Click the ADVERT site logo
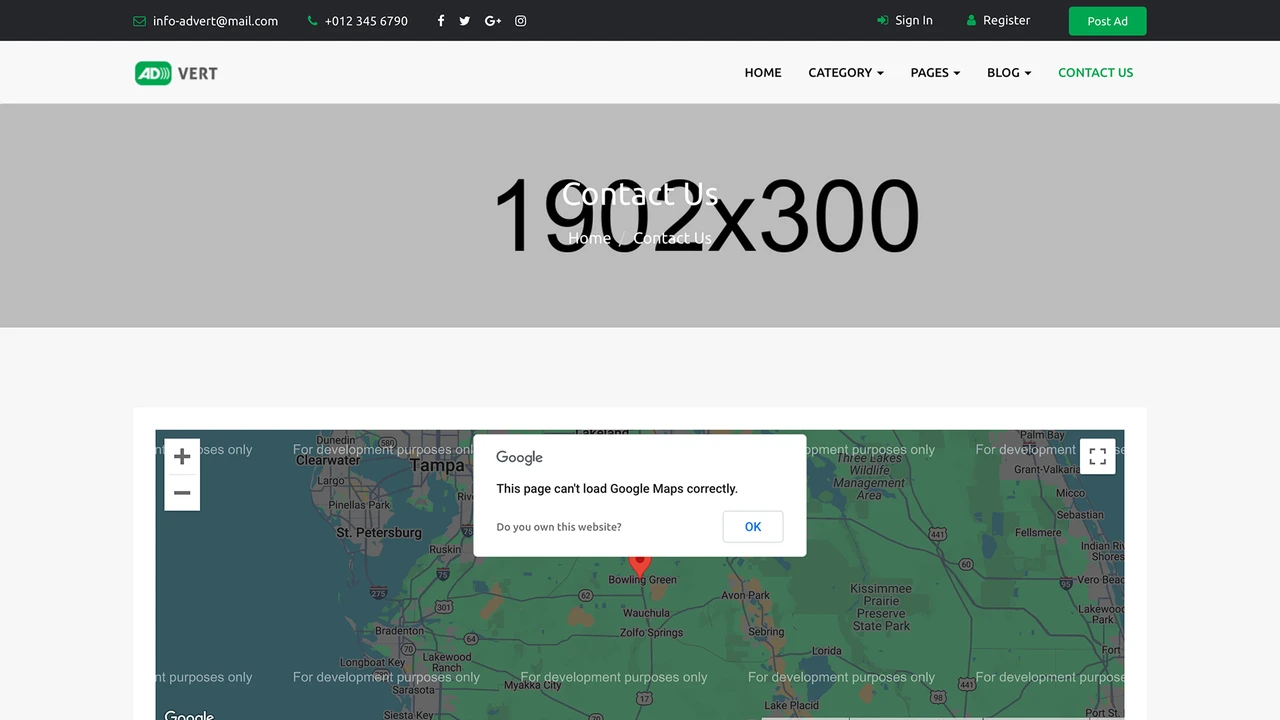This screenshot has width=1280, height=720. point(176,73)
